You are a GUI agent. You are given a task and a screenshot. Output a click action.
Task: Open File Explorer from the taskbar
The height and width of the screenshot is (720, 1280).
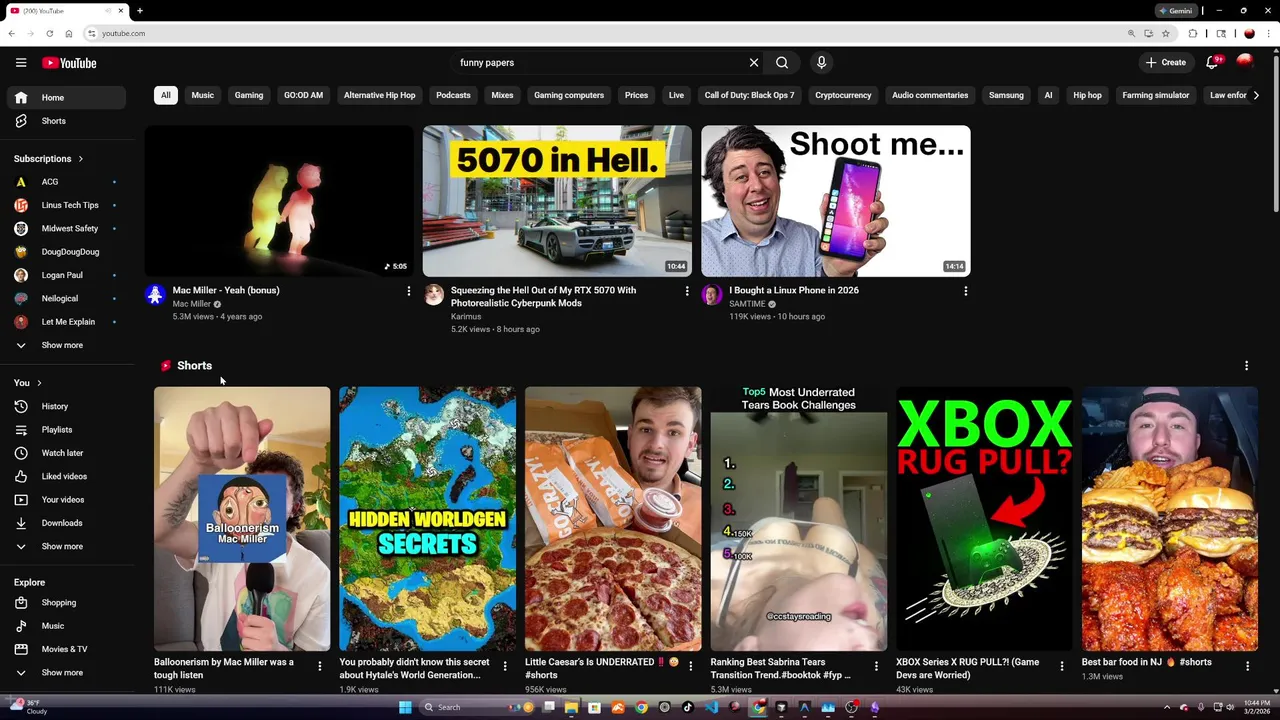pyautogui.click(x=571, y=707)
